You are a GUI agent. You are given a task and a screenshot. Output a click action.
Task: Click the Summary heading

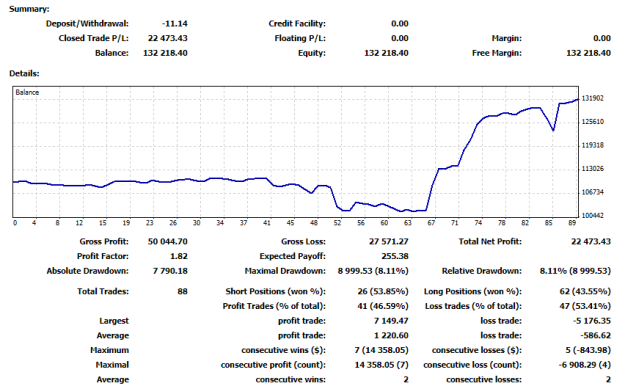coord(29,9)
